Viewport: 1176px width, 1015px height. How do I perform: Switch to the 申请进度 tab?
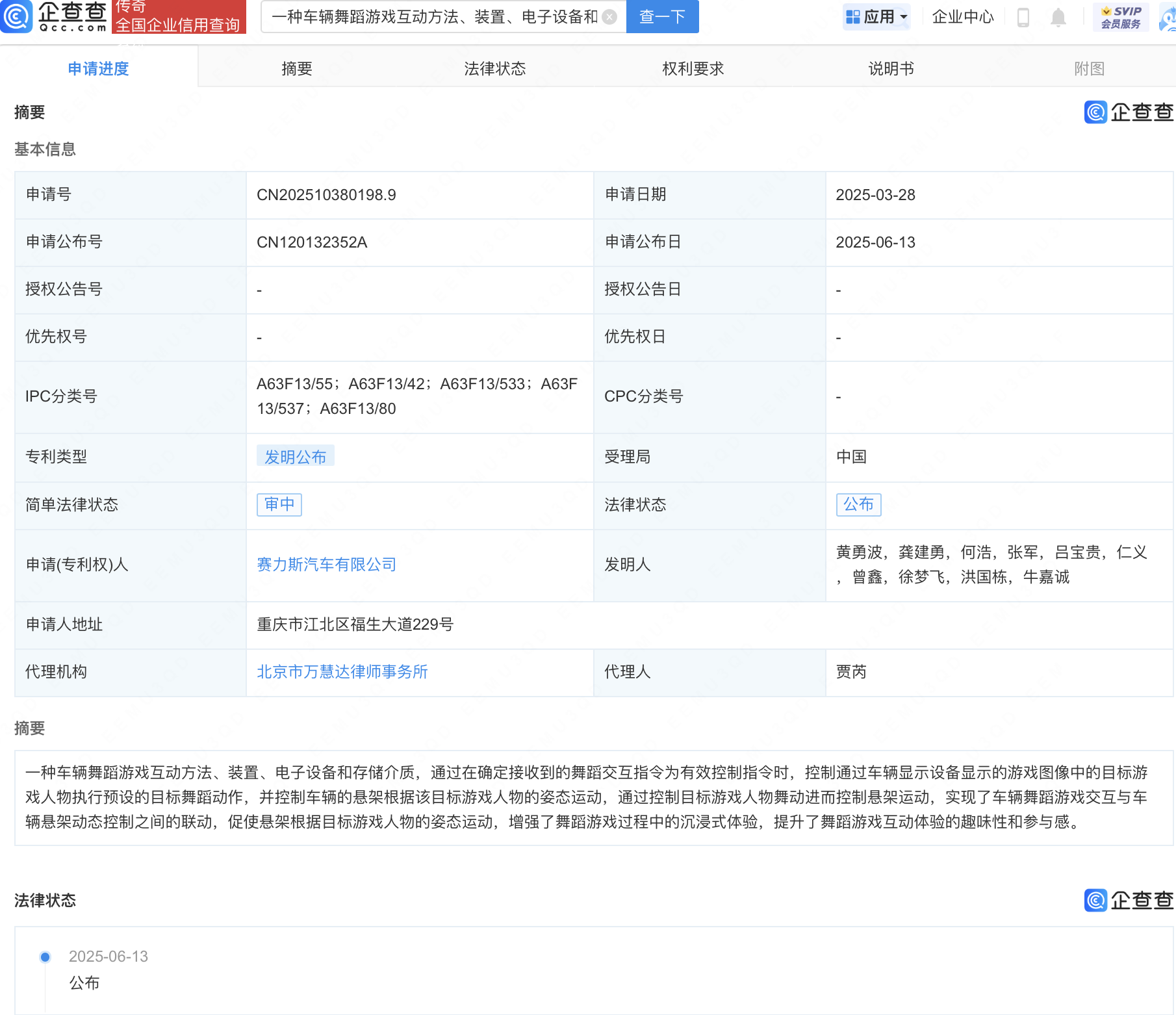coord(99,68)
